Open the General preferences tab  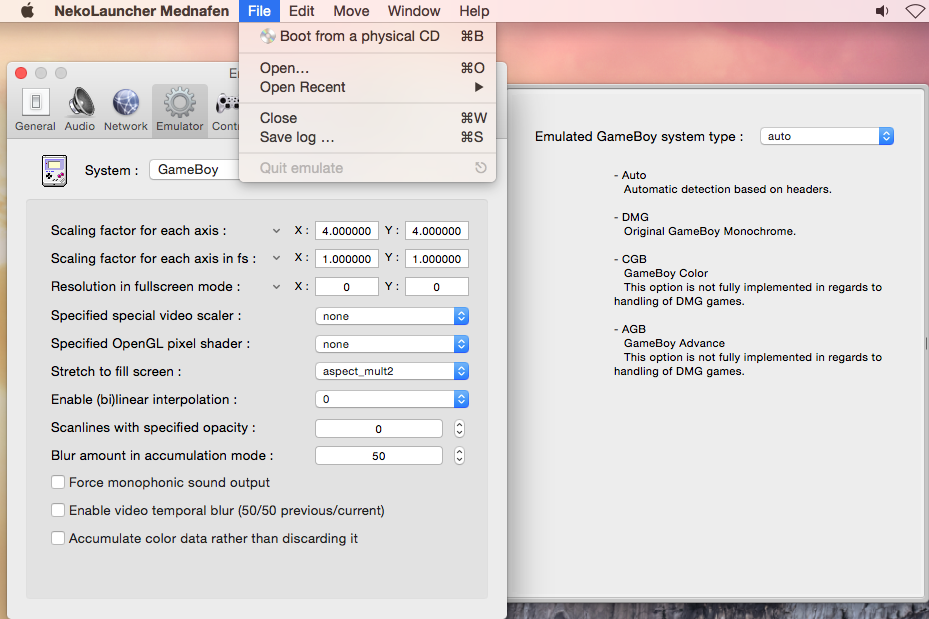click(x=36, y=110)
